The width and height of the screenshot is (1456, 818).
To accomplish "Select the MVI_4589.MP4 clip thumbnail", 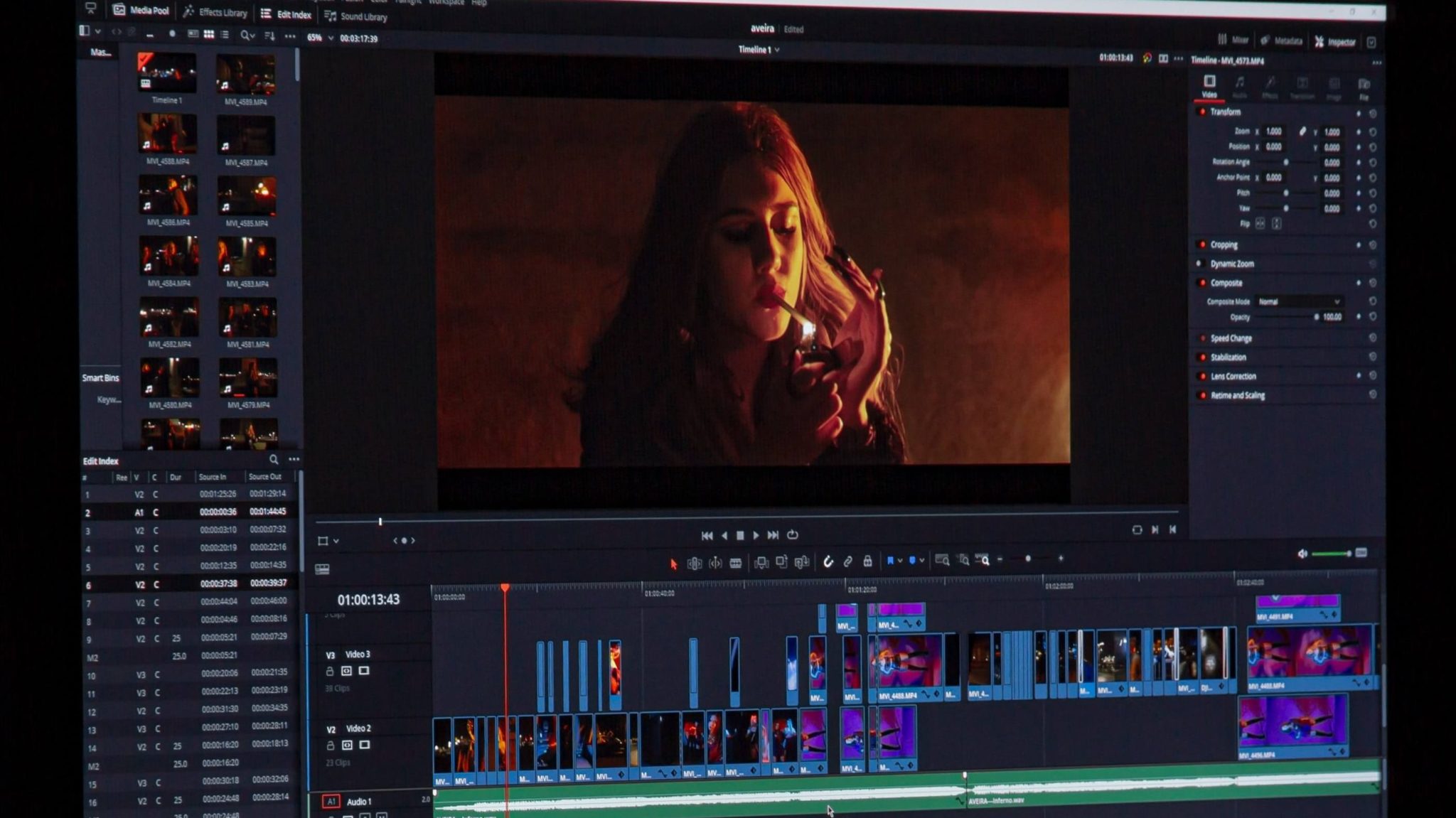I will point(247,75).
